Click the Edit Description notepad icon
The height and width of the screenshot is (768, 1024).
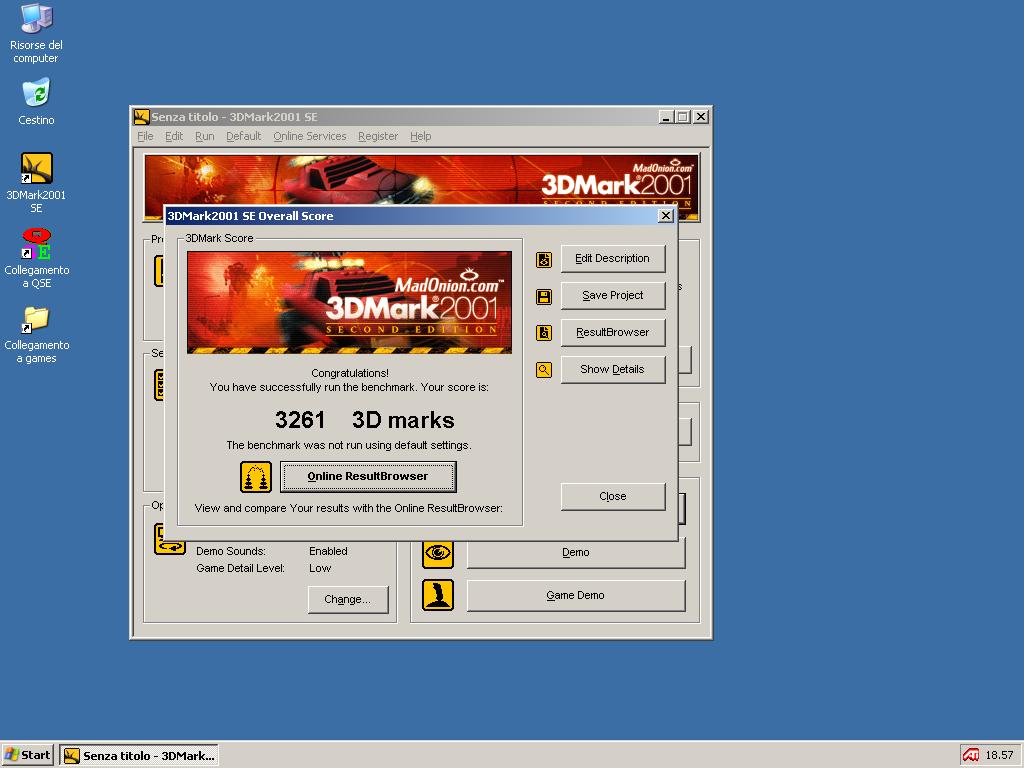coord(544,260)
